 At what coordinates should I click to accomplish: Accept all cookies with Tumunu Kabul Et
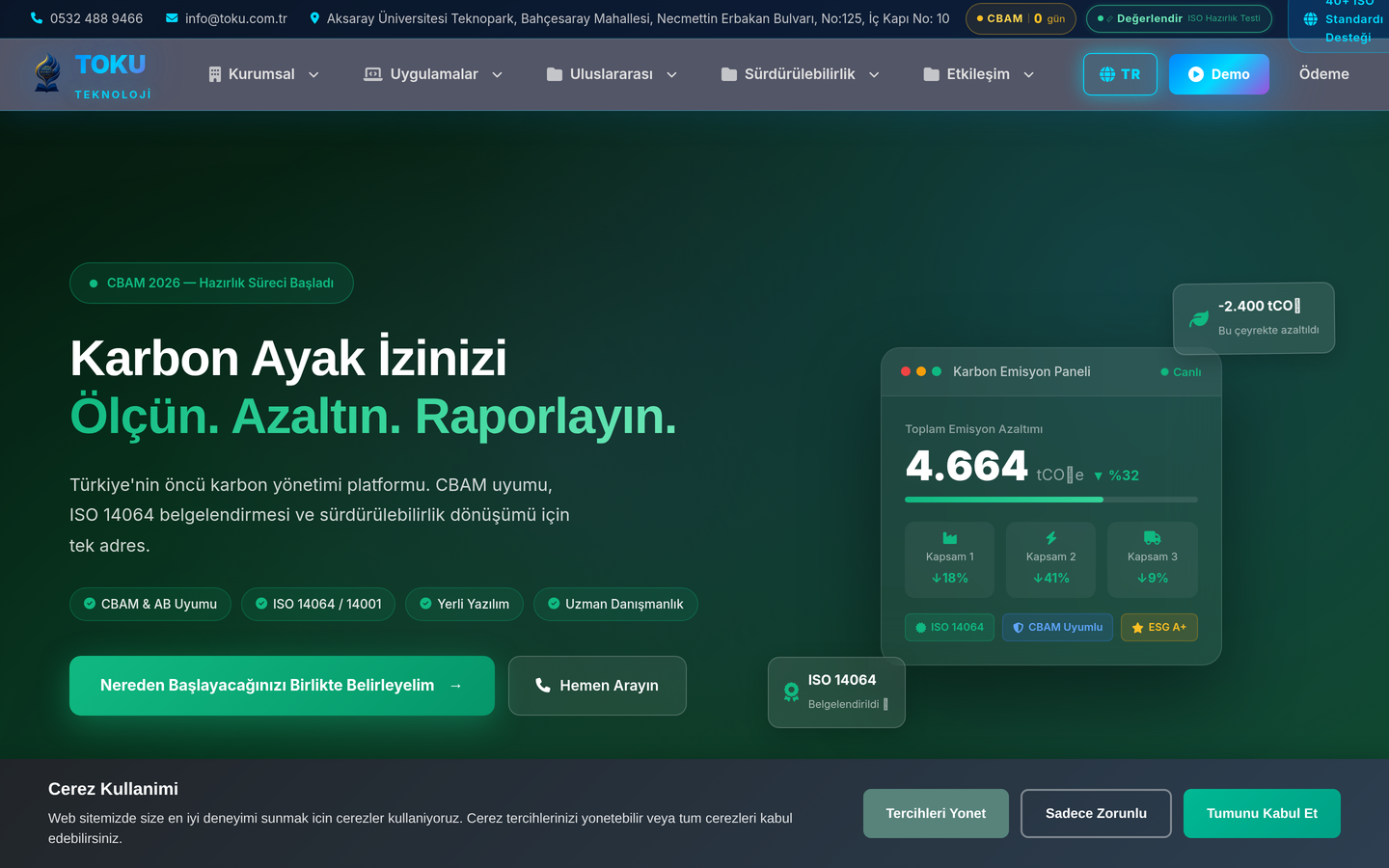click(1262, 813)
